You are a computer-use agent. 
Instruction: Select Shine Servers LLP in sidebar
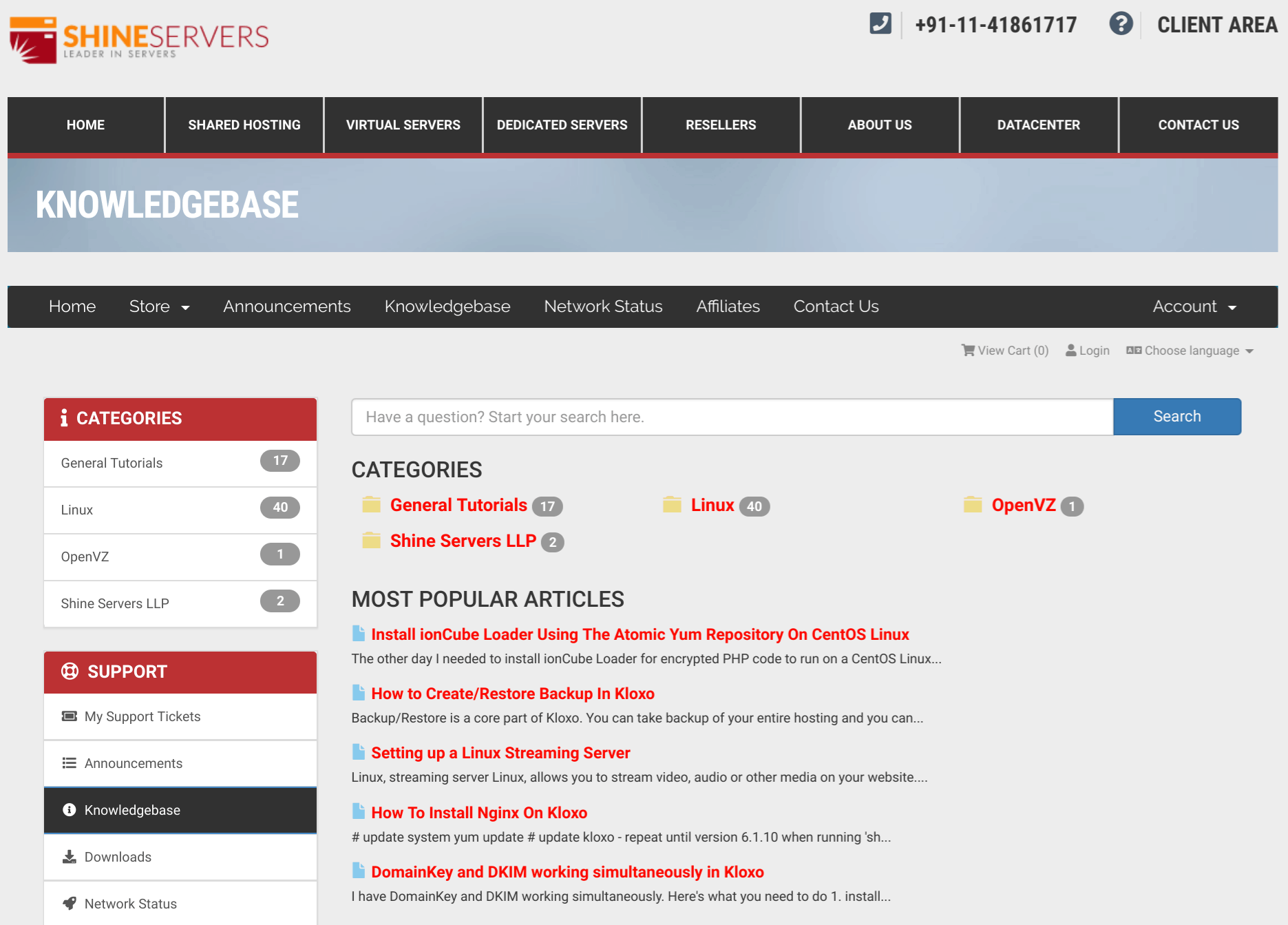click(180, 603)
